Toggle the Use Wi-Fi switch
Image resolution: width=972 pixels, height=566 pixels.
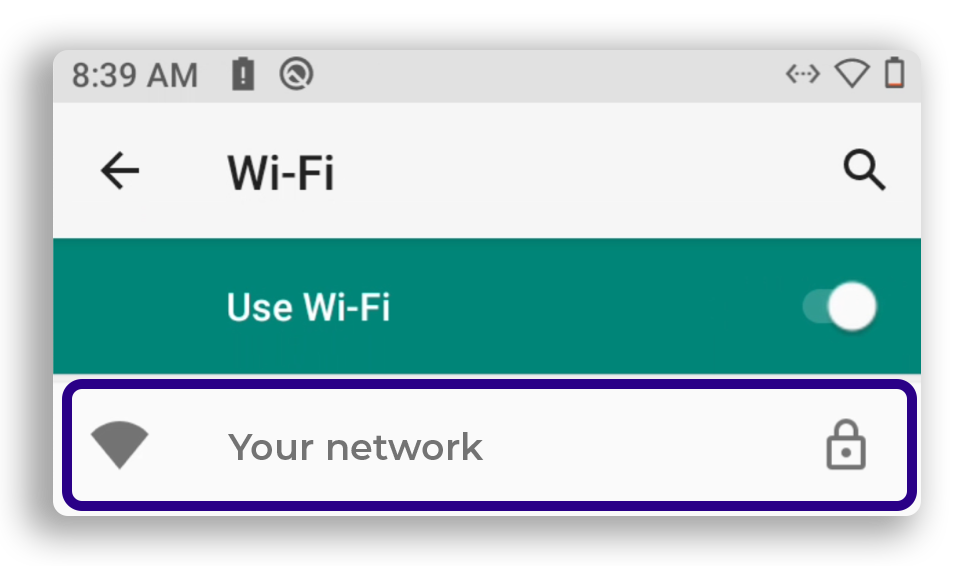840,306
